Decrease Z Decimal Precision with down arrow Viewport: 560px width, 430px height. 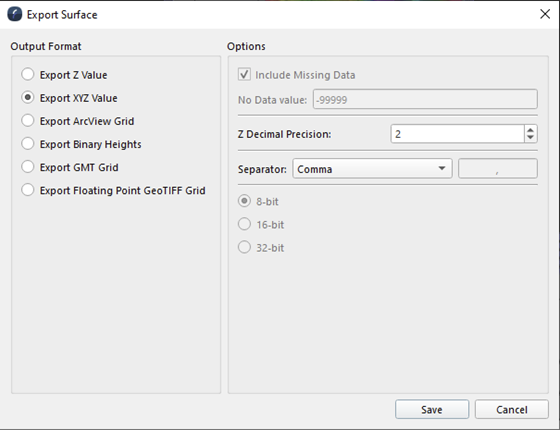(x=531, y=138)
